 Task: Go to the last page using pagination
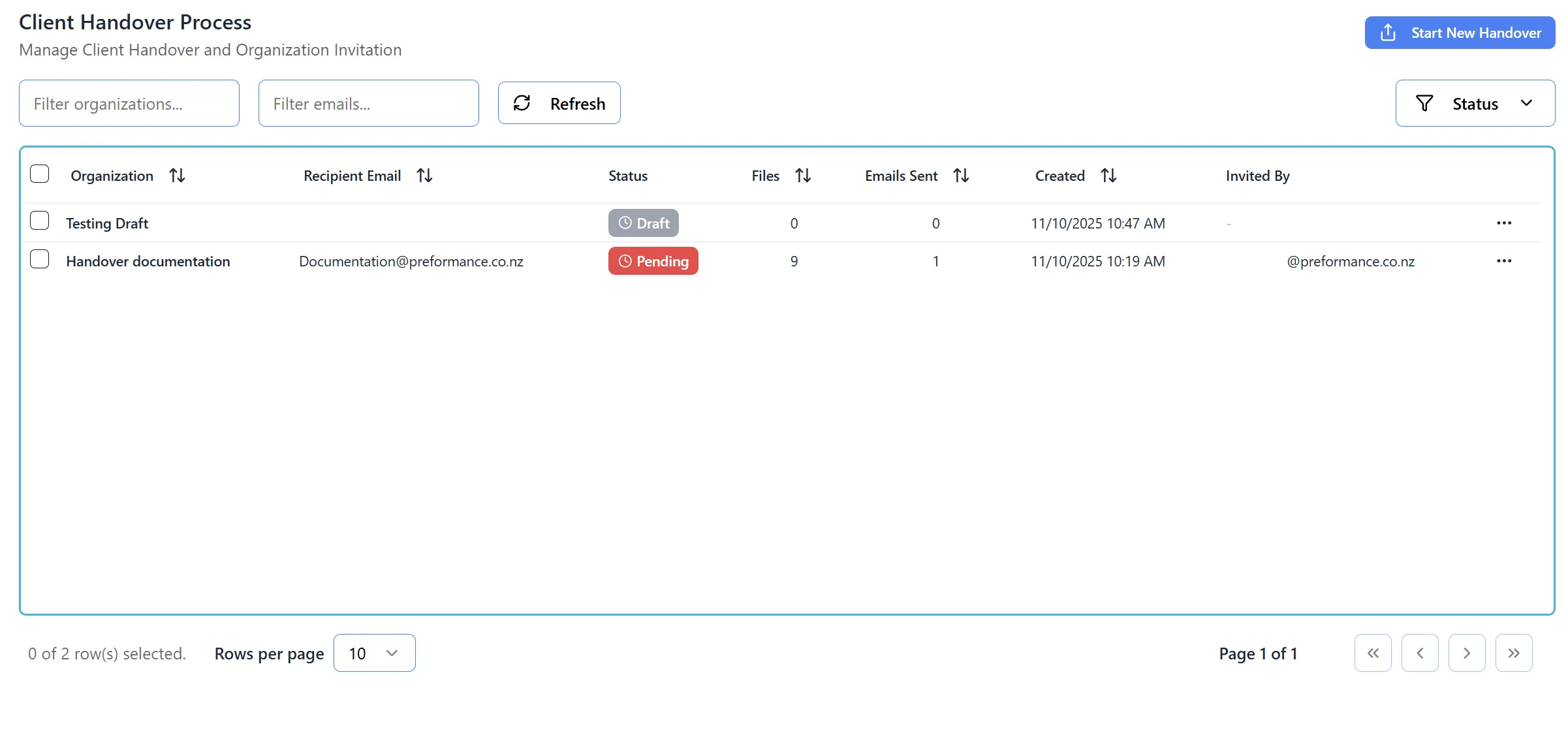pos(1514,653)
